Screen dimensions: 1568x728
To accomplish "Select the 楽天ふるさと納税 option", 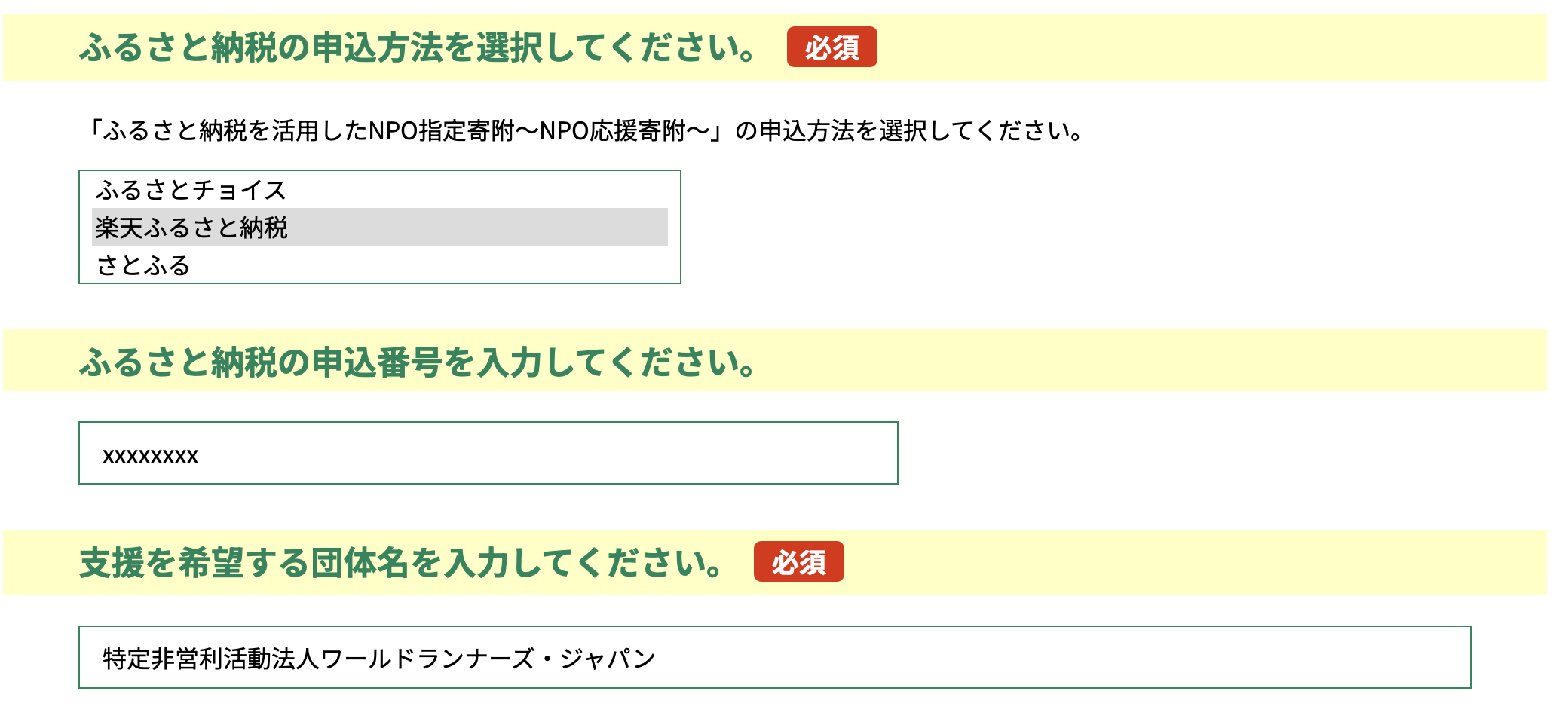I will [x=191, y=228].
